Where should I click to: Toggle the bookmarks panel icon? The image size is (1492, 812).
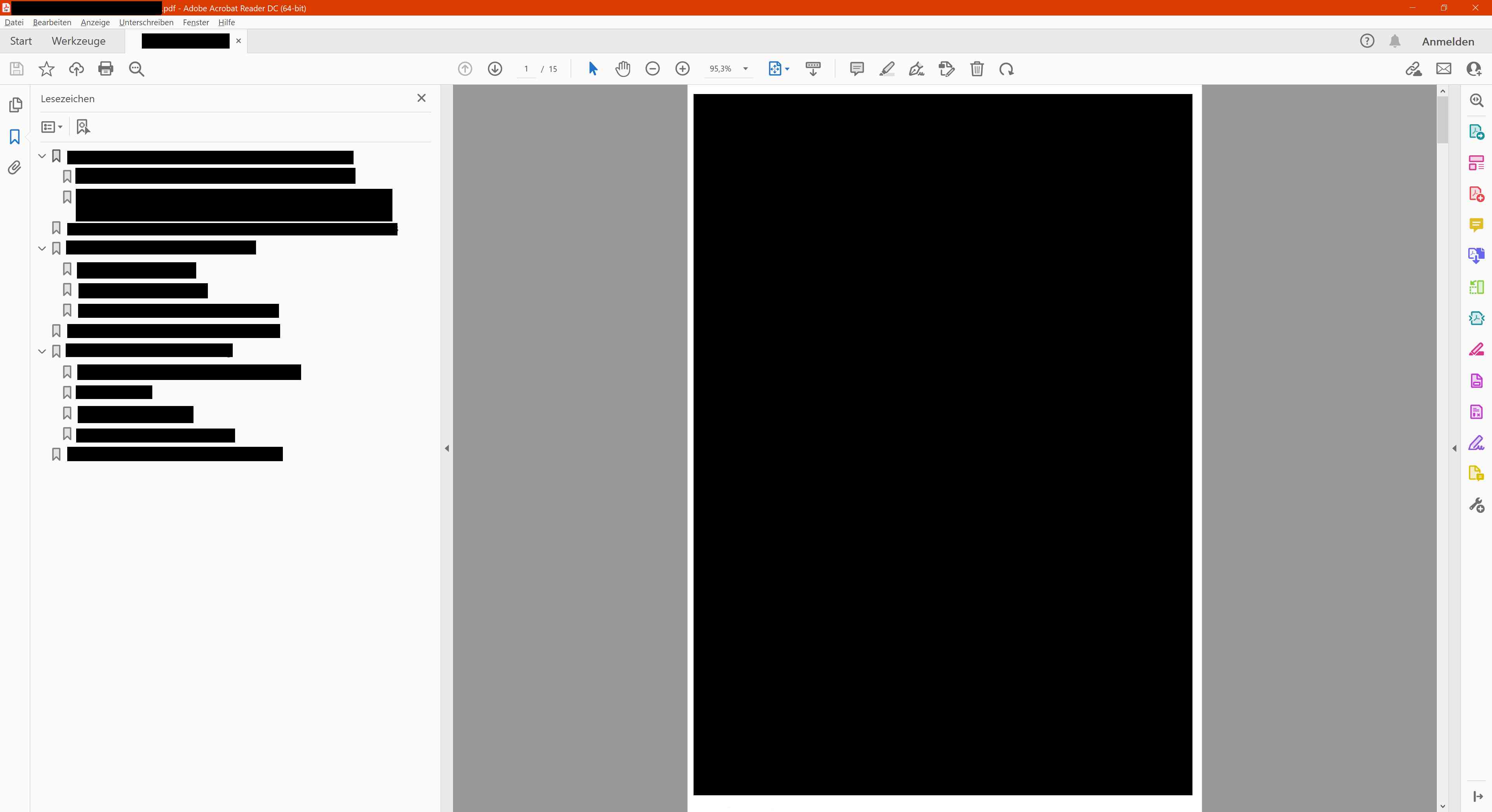[x=15, y=137]
